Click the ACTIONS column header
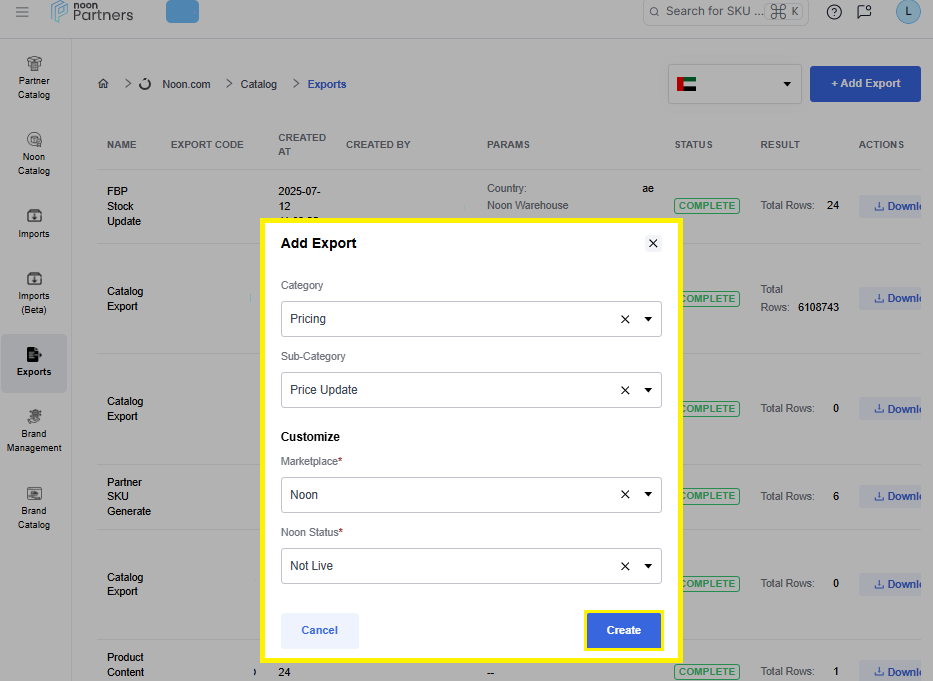 [x=881, y=145]
